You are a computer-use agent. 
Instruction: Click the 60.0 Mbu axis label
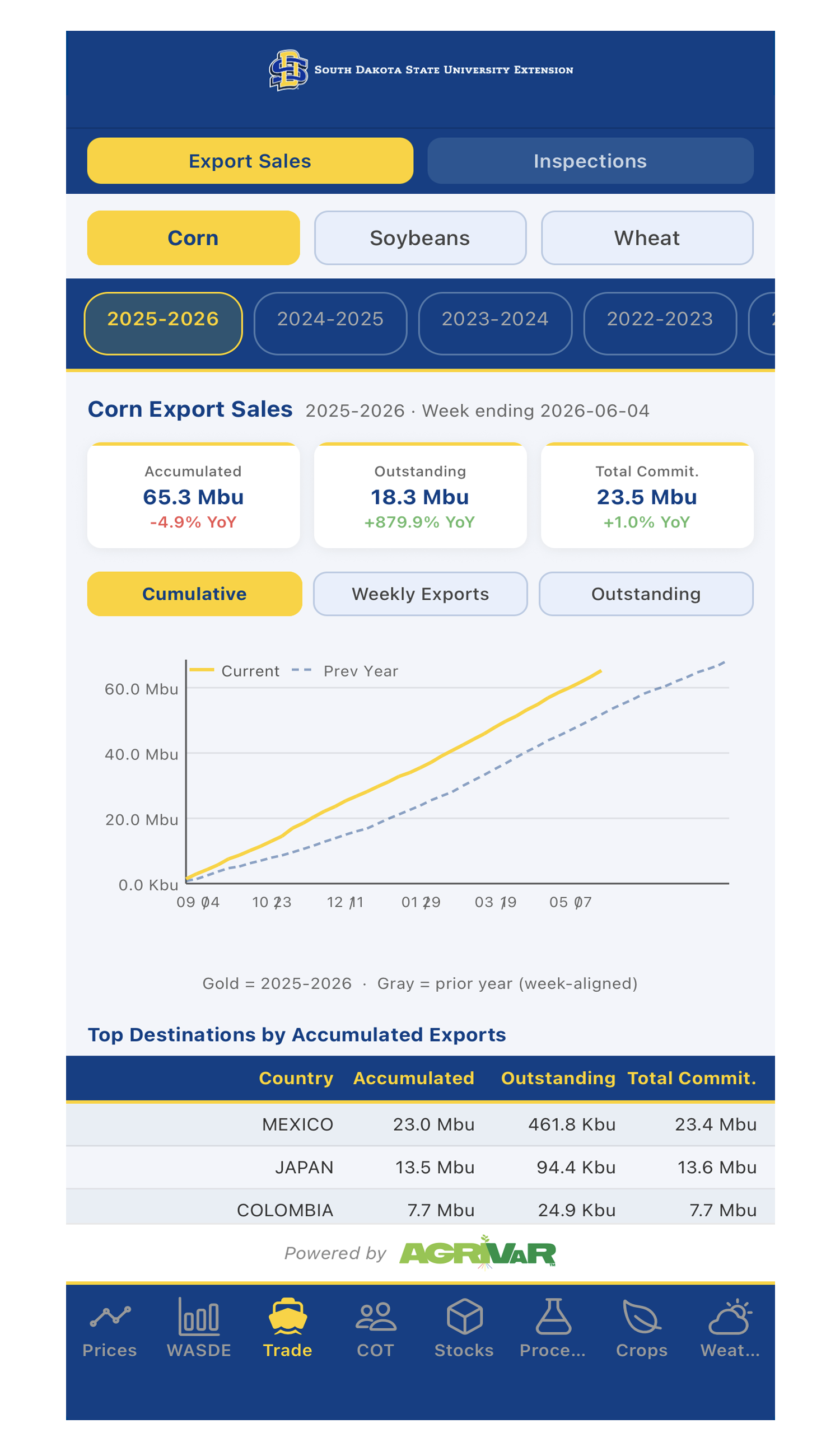(141, 689)
